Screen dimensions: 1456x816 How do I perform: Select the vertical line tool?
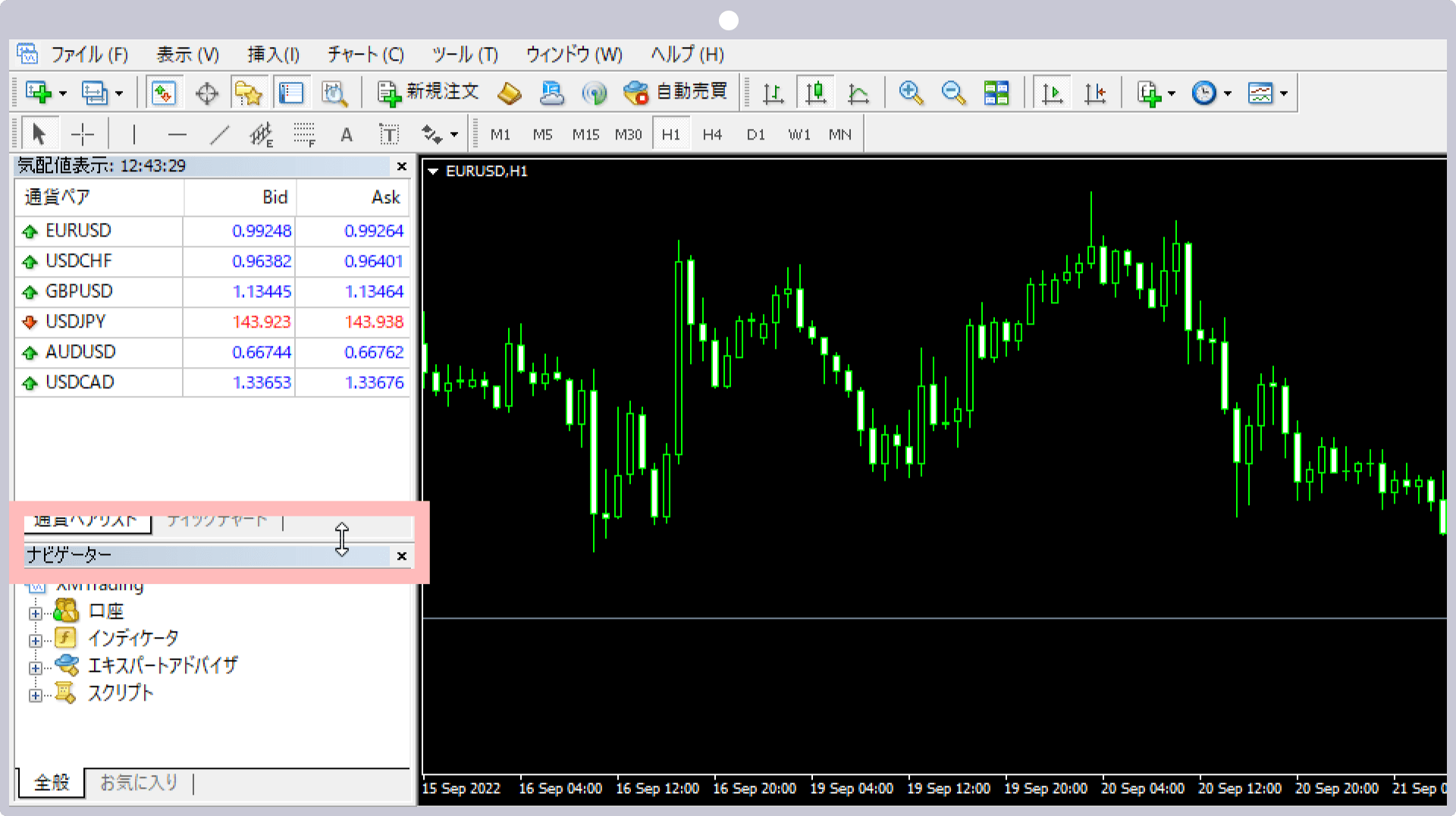click(133, 135)
